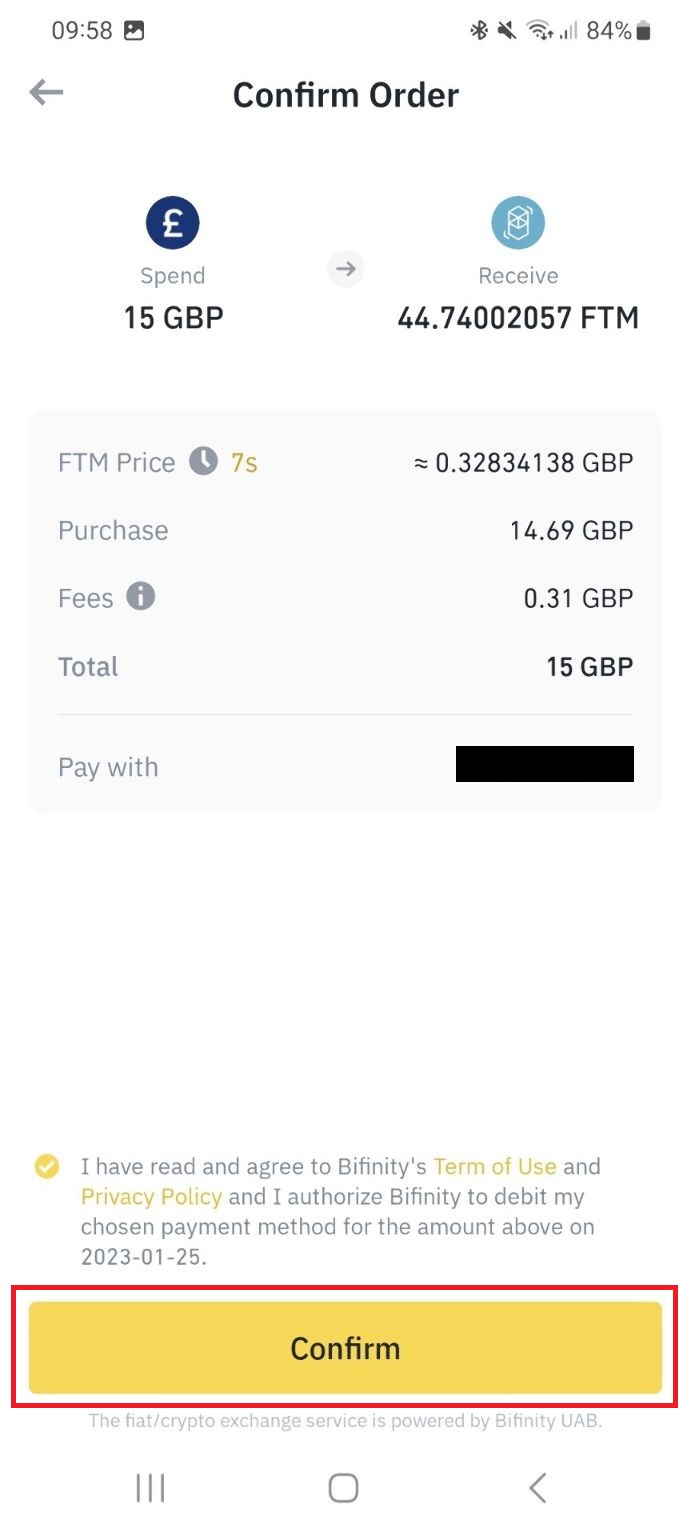Tap the back arrow at top left
Viewport: 691px width, 1536px height.
46,93
